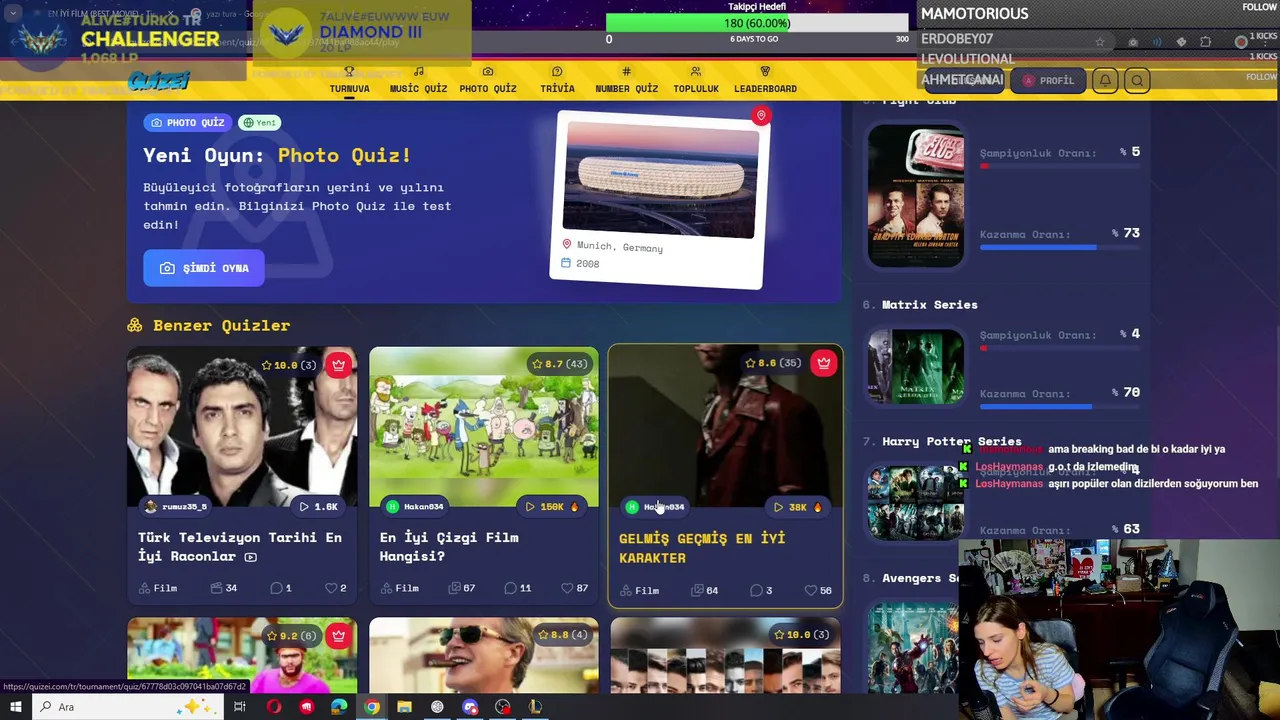Open the Fight Club poster in ranking
The height and width of the screenshot is (720, 1280).
coord(916,196)
